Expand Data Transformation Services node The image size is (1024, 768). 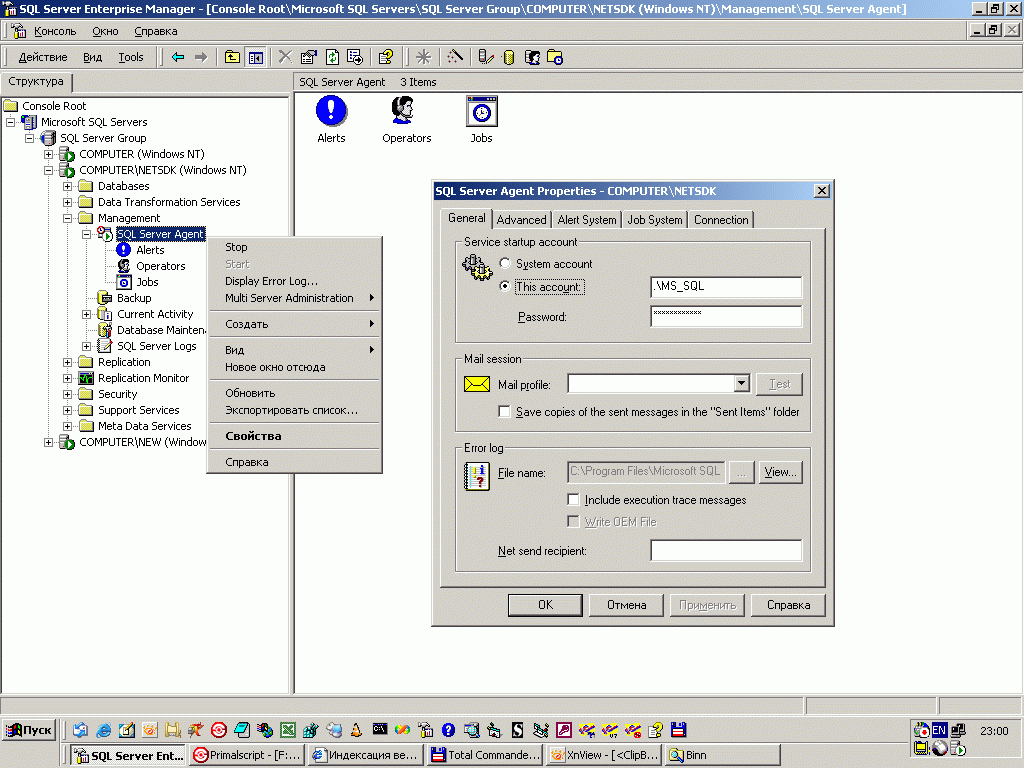click(x=67, y=202)
